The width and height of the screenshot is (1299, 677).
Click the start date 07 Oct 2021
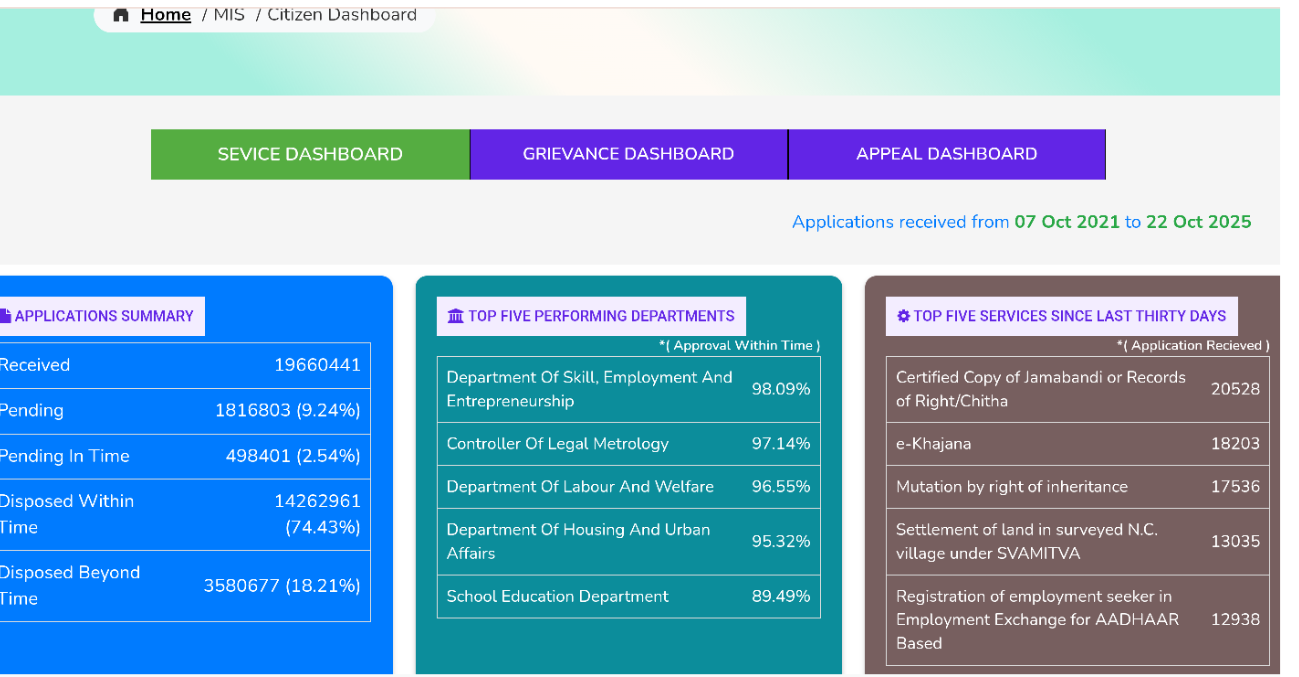coord(1066,222)
